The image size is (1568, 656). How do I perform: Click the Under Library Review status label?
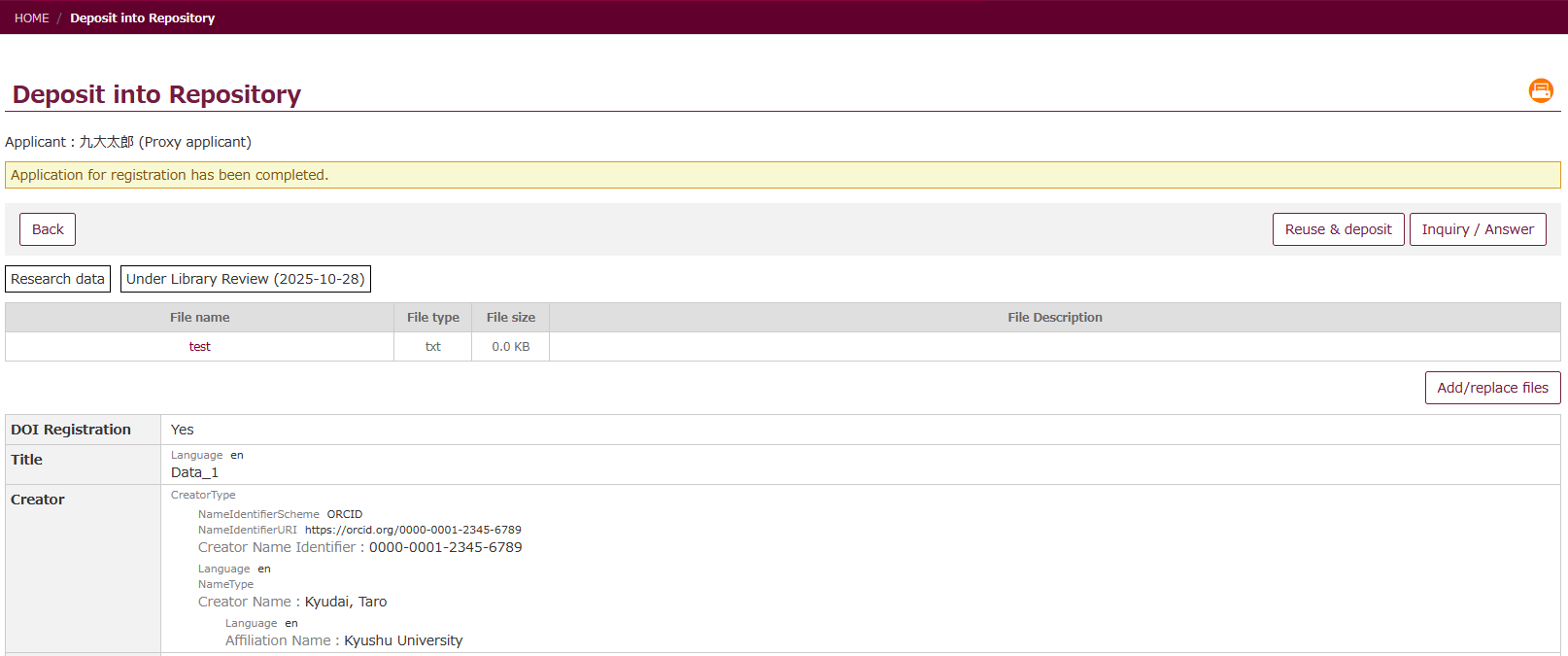(x=245, y=279)
